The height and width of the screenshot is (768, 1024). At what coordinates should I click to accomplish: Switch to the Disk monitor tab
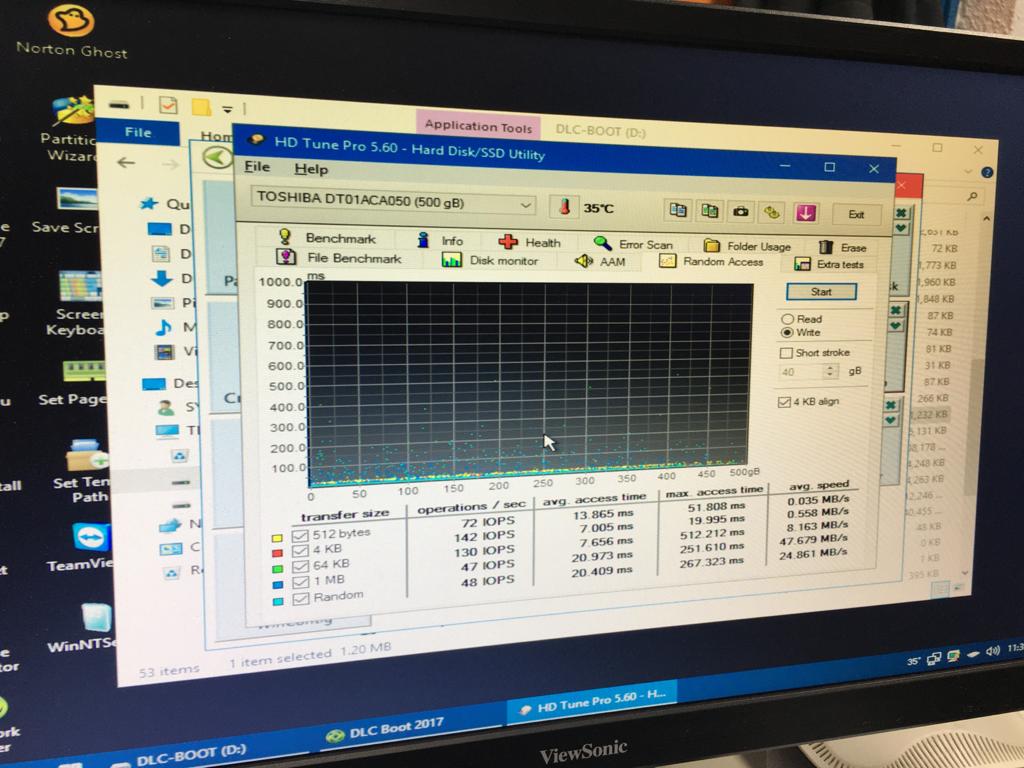[x=490, y=260]
